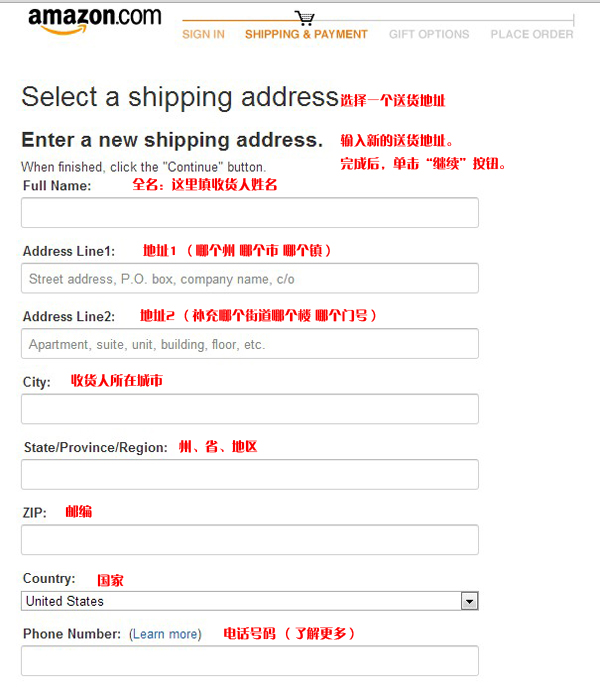The image size is (600, 691).
Task: Select the ZIP code field
Action: [249, 540]
